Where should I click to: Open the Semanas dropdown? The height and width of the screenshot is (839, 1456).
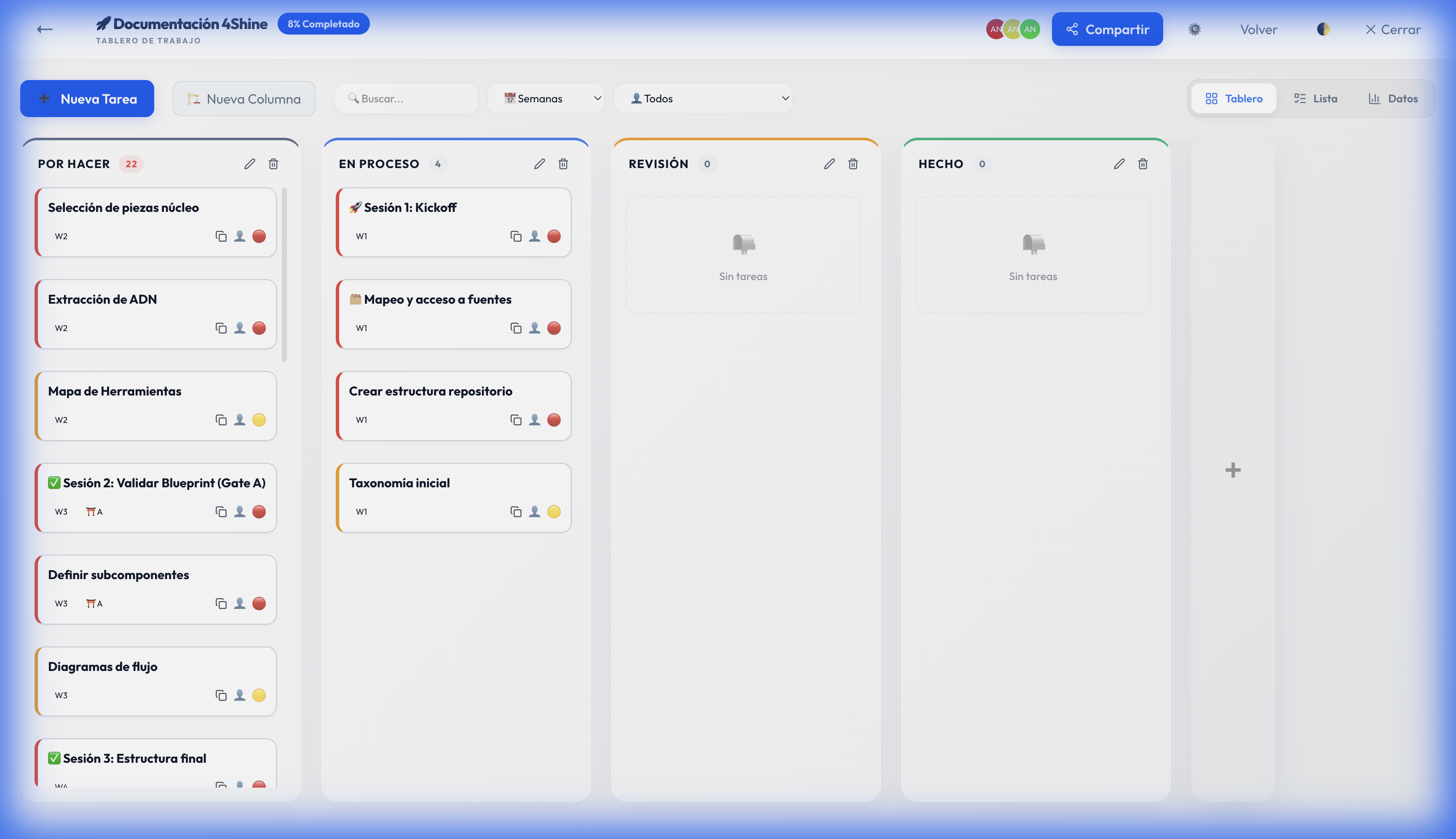point(545,98)
